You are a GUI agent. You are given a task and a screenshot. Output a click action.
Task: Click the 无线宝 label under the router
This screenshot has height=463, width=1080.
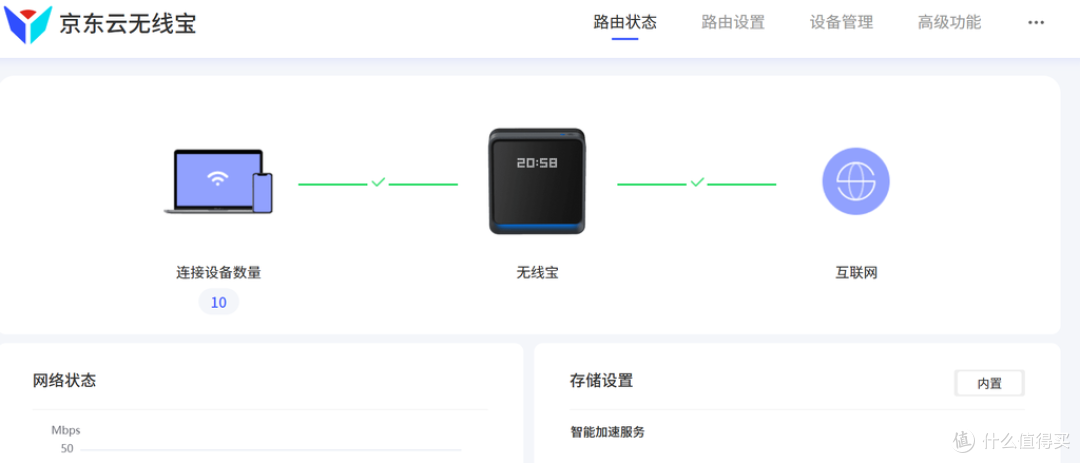click(537, 273)
